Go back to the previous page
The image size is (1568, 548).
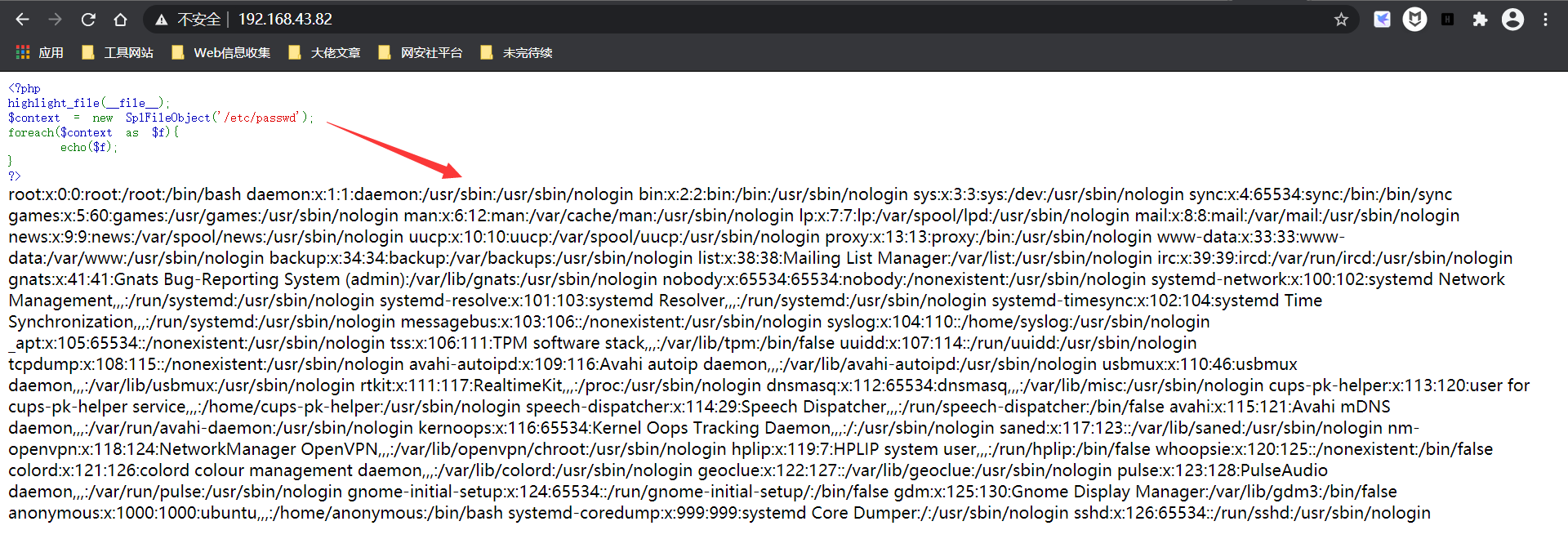[x=22, y=20]
